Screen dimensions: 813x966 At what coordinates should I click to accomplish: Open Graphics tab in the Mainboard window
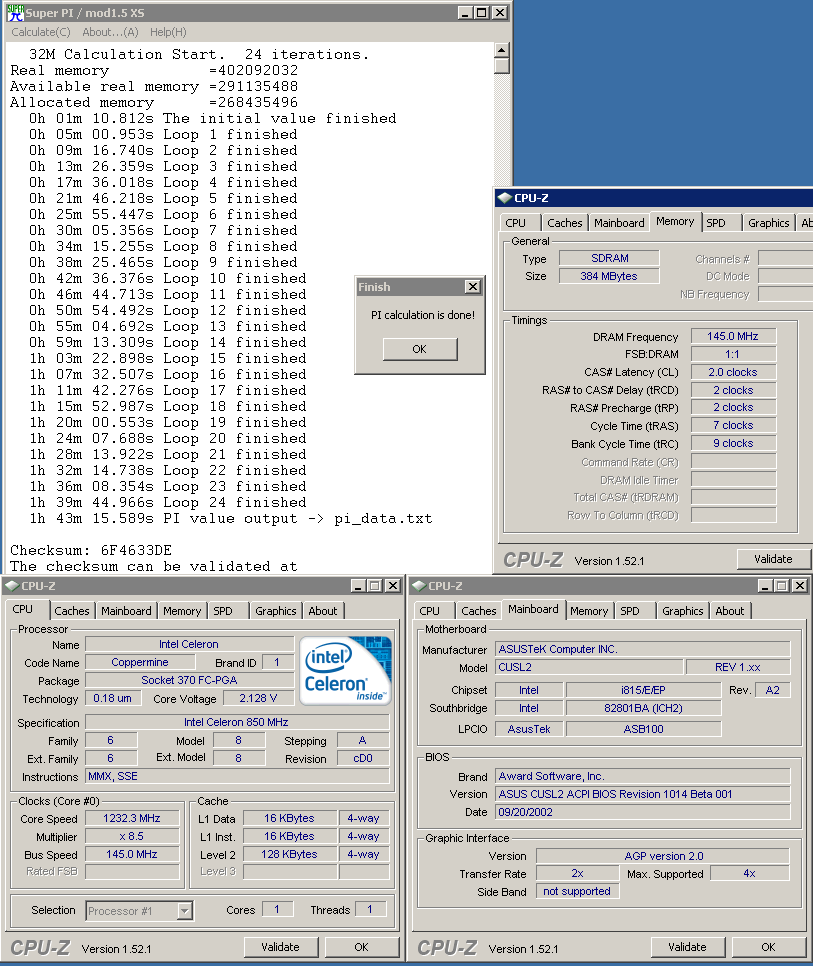682,611
